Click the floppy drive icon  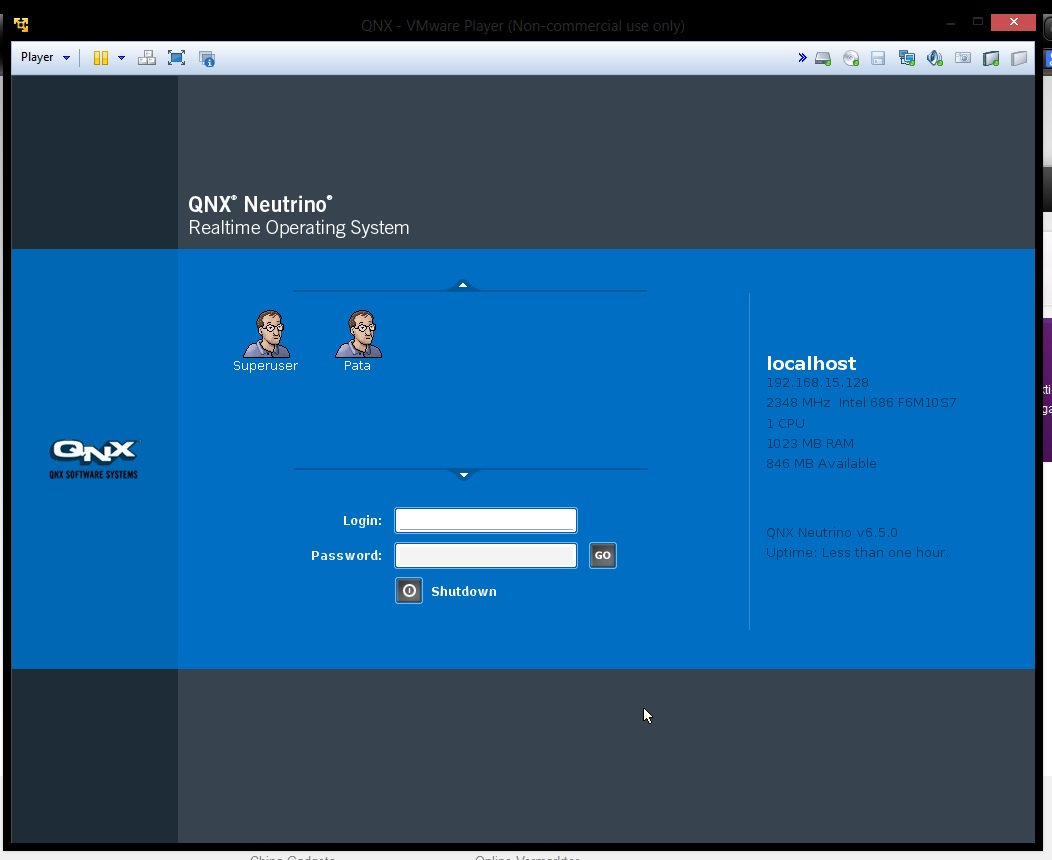point(878,59)
